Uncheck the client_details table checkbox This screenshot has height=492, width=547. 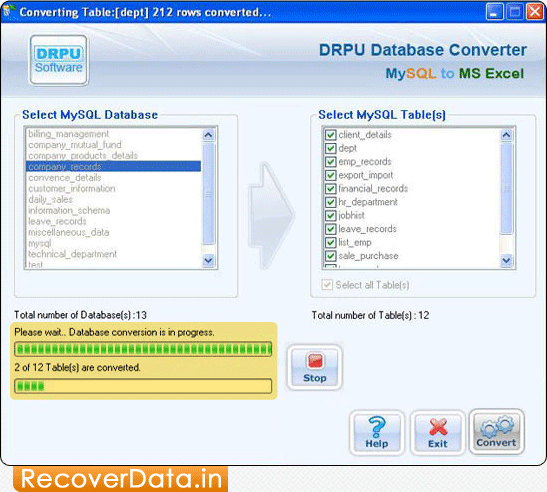coord(330,135)
